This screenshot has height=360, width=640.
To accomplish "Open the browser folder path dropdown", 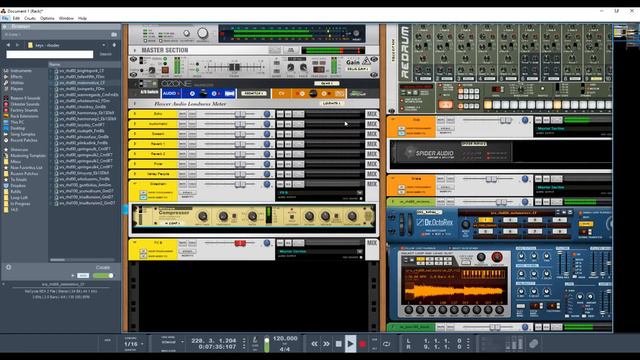I will pos(103,45).
